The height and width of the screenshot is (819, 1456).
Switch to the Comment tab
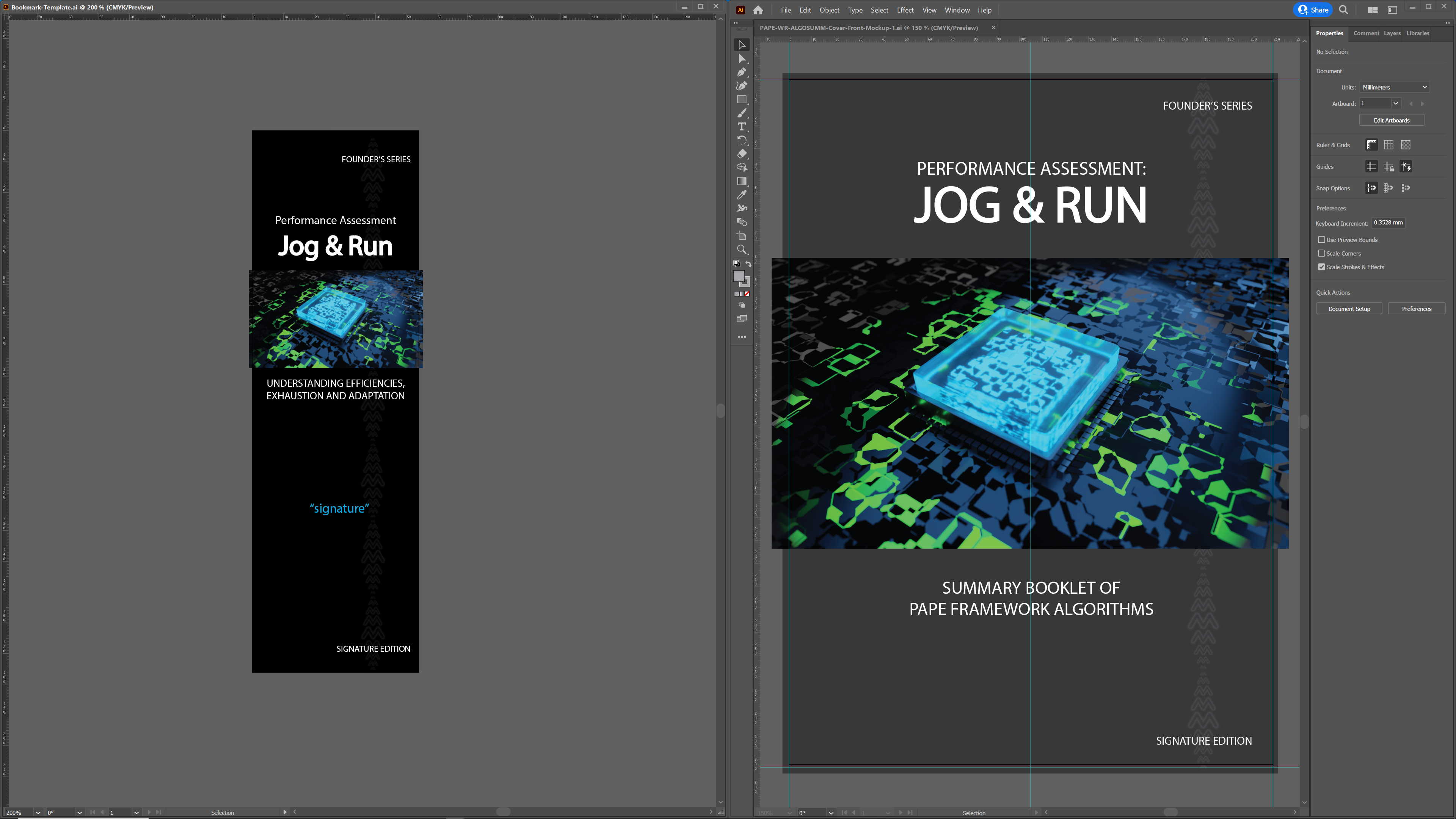[1365, 33]
